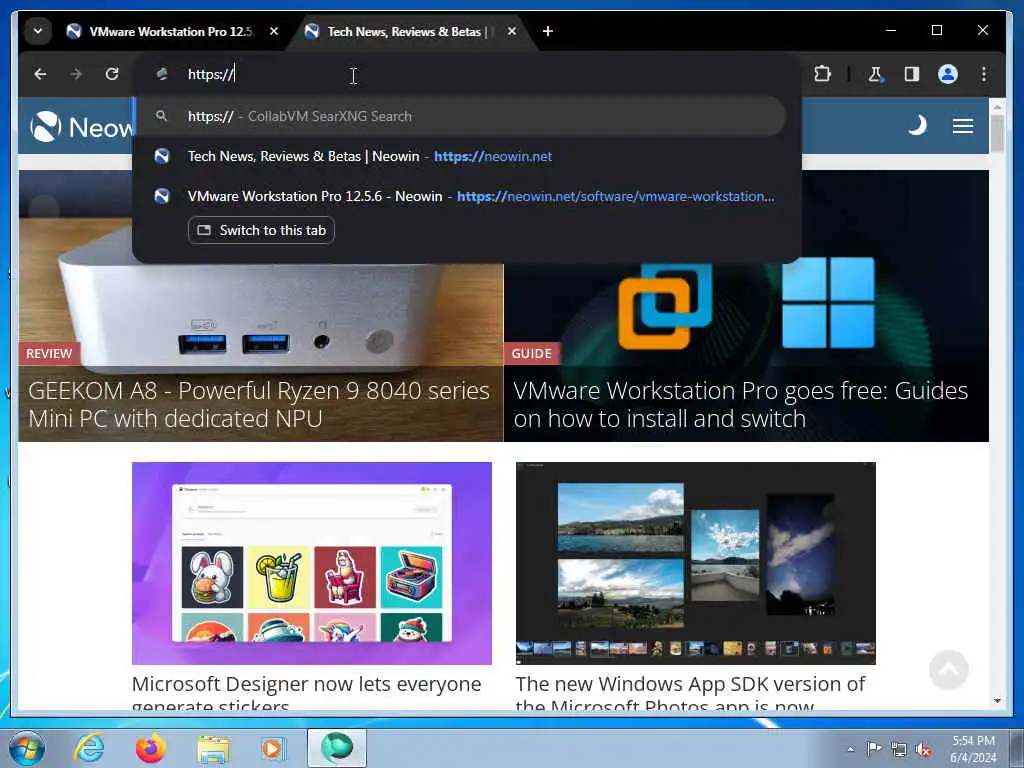The width and height of the screenshot is (1024, 768).
Task: Click the Microsoft Designer stickers thumbnail
Action: coord(312,564)
